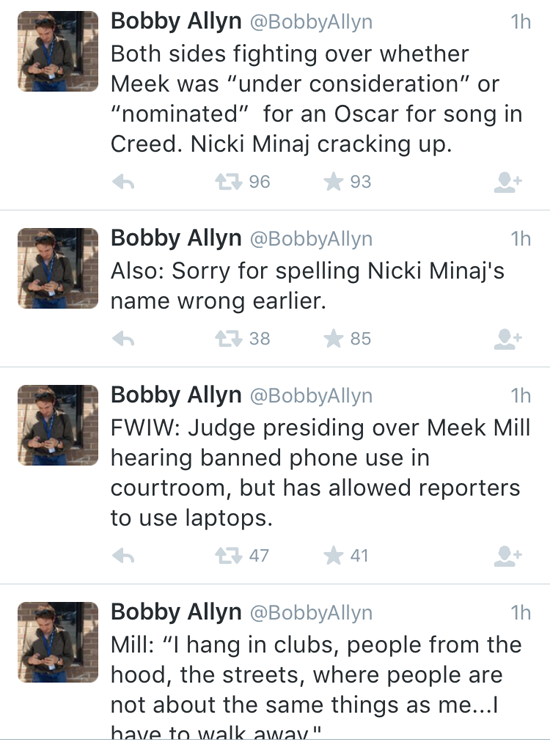Screen dimensions: 550x742
Task: Open @BobbyAllyn handle on first tweet
Action: click(x=311, y=23)
